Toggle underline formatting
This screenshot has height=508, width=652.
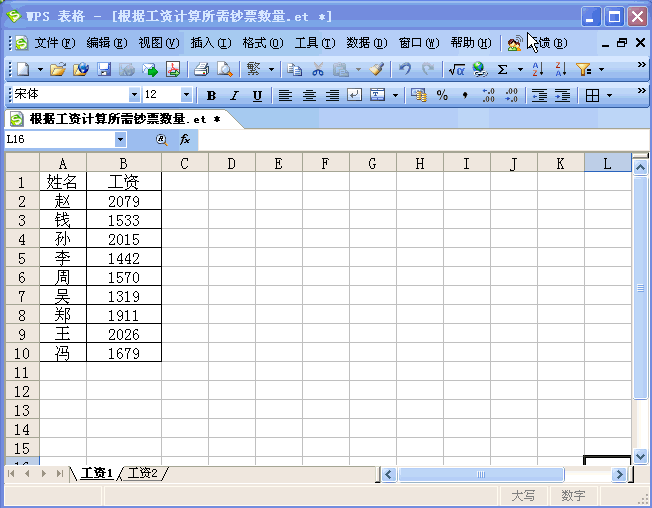[x=257, y=96]
